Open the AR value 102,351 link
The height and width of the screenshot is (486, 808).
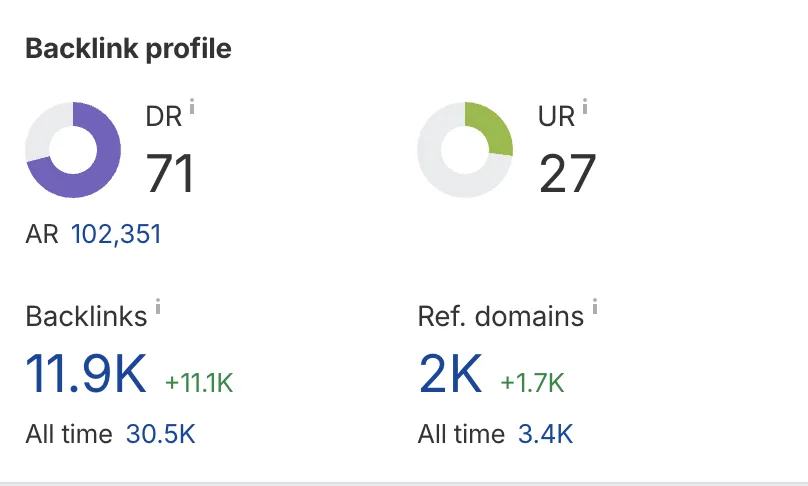(x=116, y=235)
